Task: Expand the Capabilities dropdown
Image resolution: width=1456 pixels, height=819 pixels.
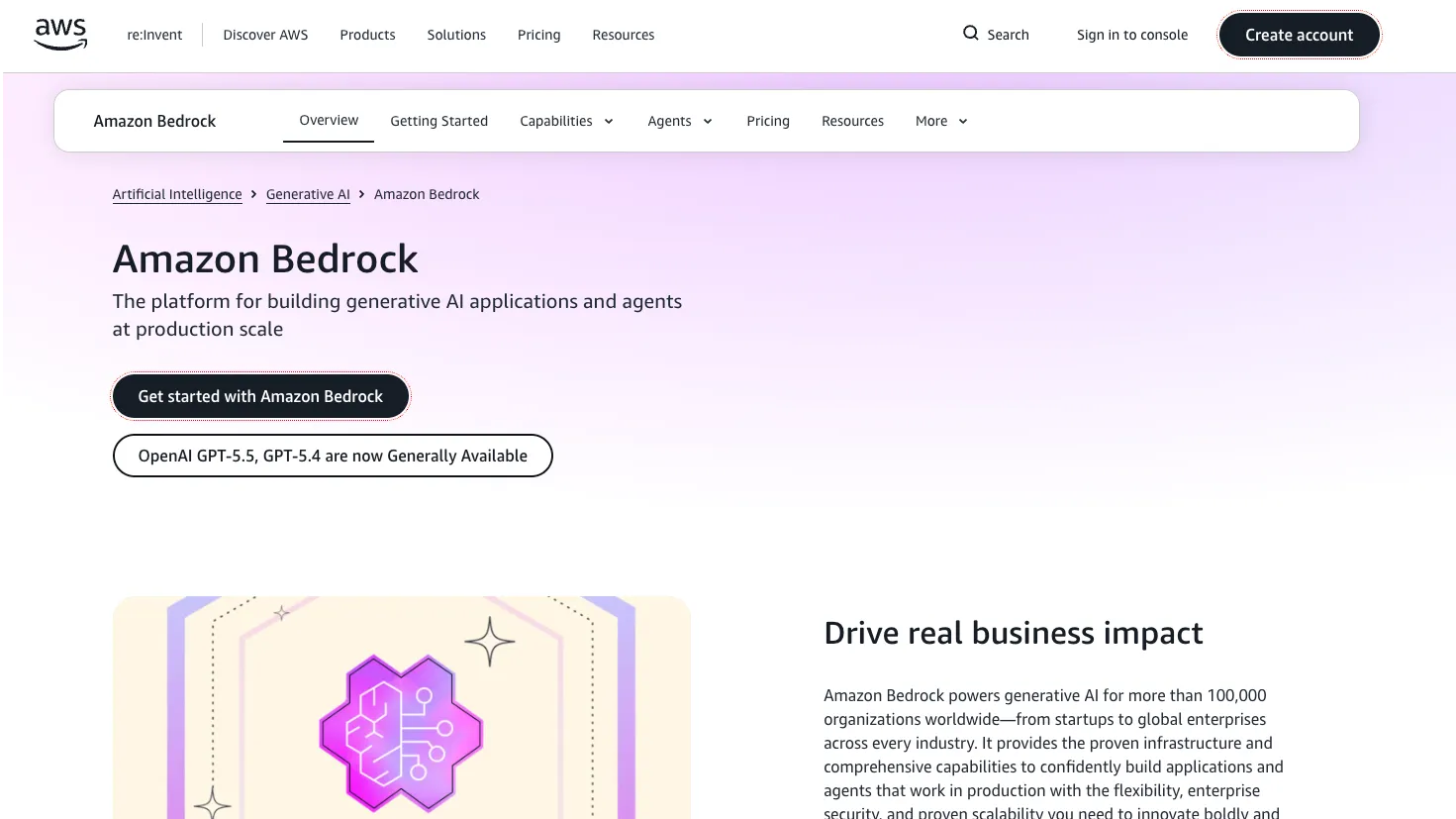Action: 566,121
